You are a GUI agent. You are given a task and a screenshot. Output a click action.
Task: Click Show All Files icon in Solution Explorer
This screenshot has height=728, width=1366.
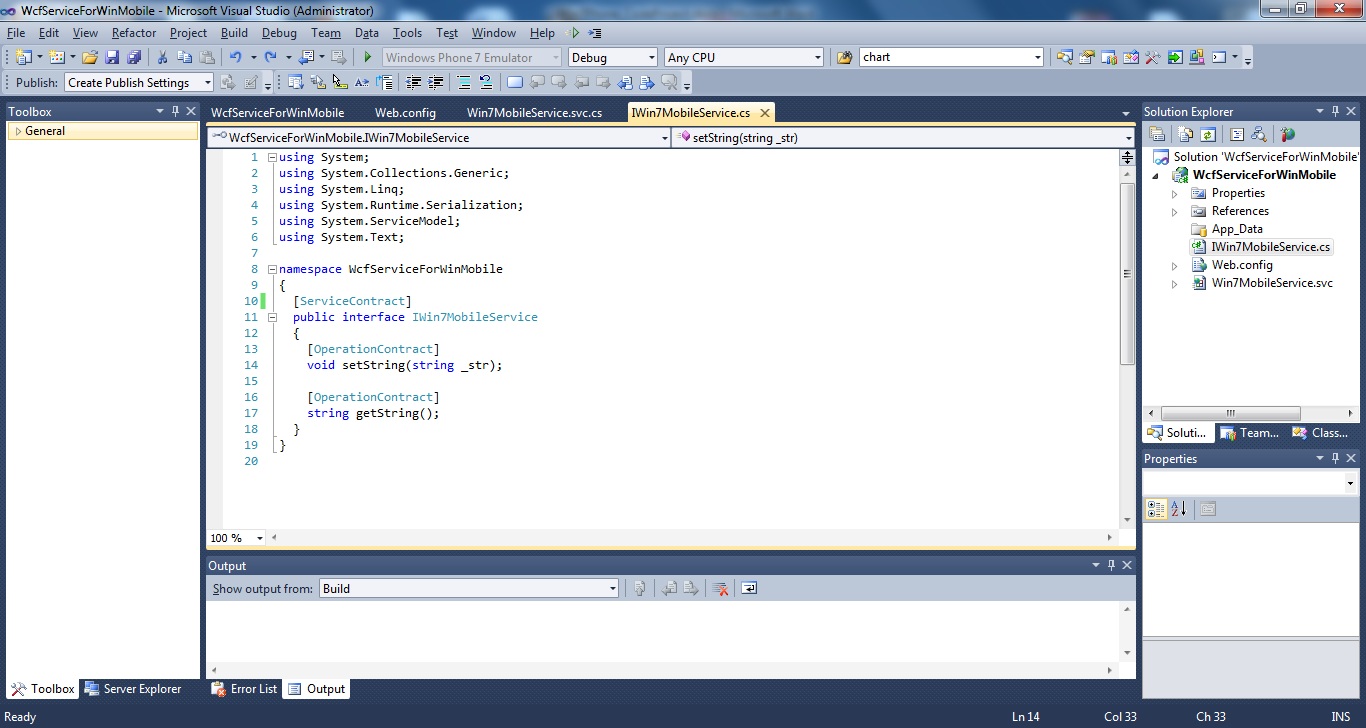point(1185,134)
